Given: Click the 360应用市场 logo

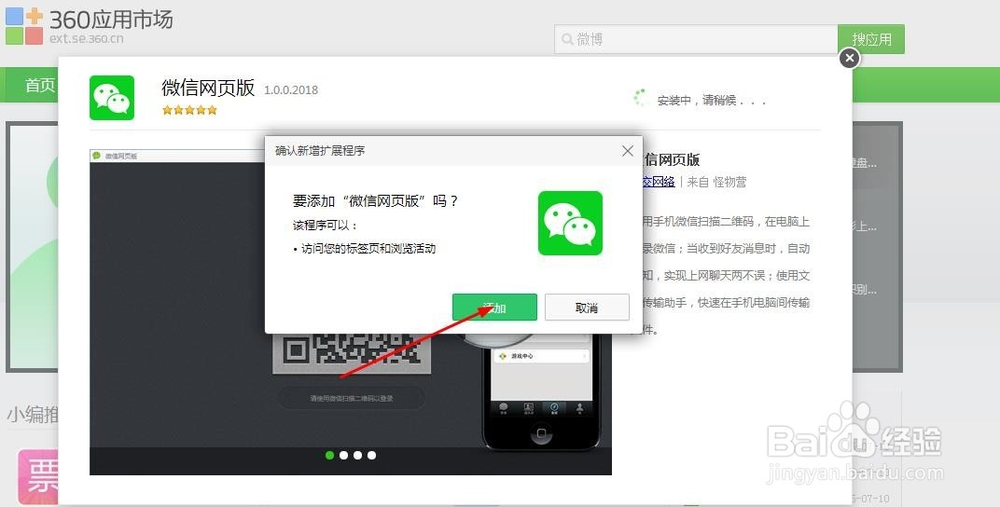Looking at the screenshot, I should tap(89, 26).
